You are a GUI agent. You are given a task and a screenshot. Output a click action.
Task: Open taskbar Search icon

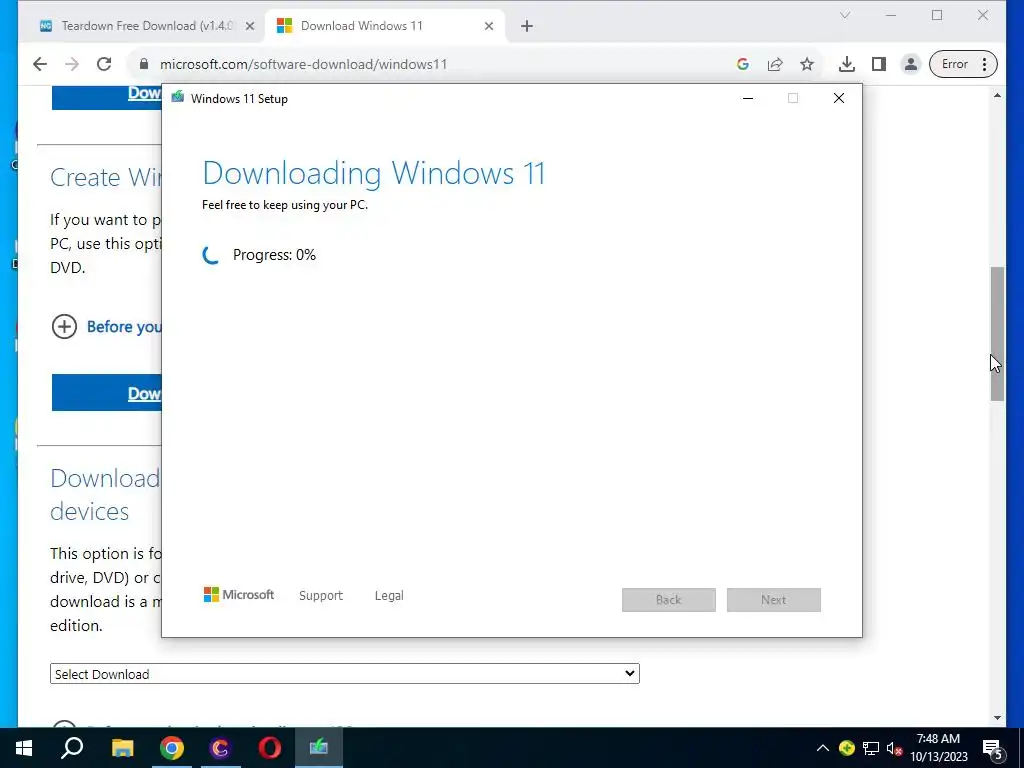point(72,748)
